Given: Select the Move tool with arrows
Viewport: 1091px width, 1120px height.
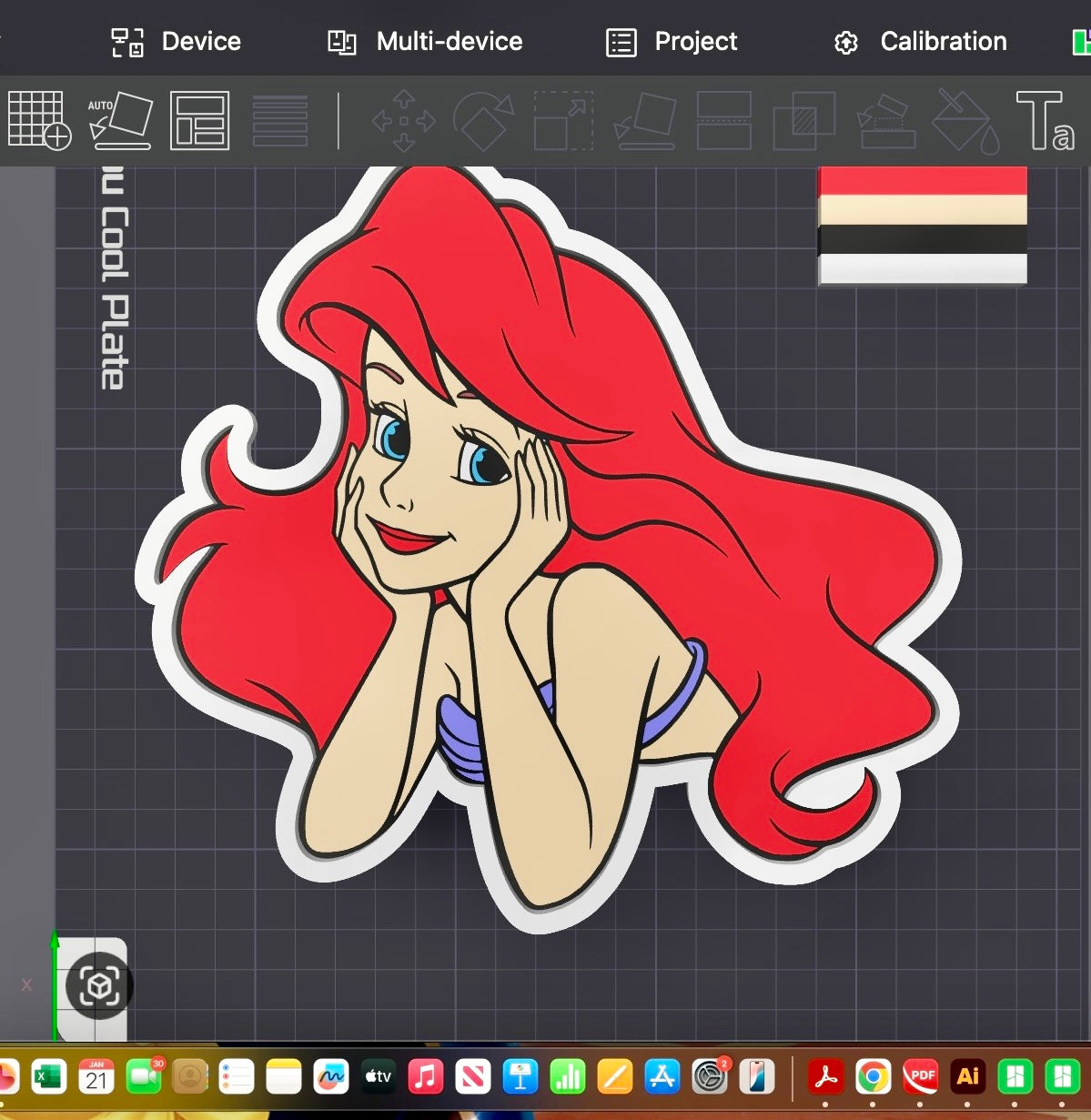Looking at the screenshot, I should [404, 120].
